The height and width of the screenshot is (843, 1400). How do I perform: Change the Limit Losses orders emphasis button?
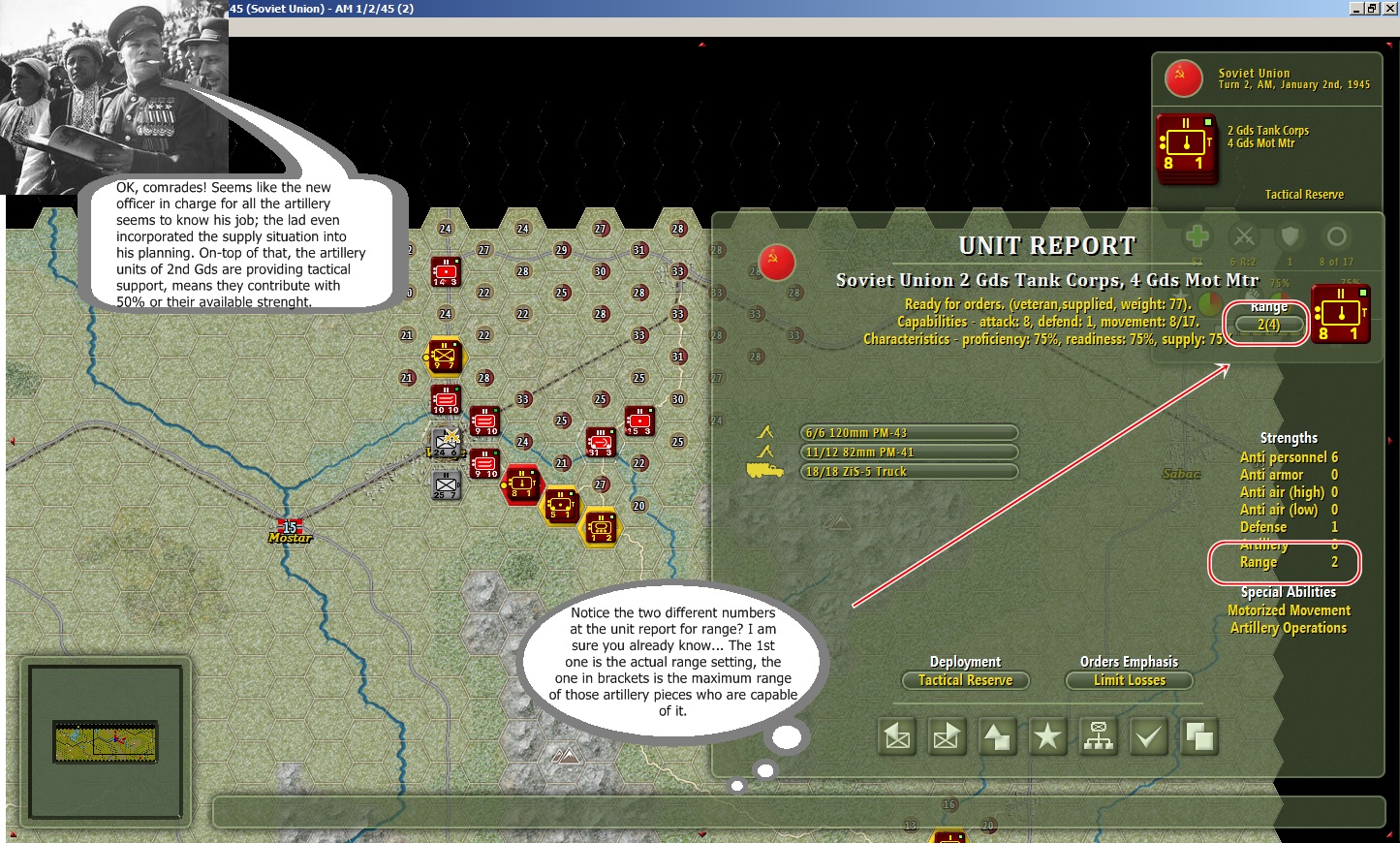[1130, 680]
